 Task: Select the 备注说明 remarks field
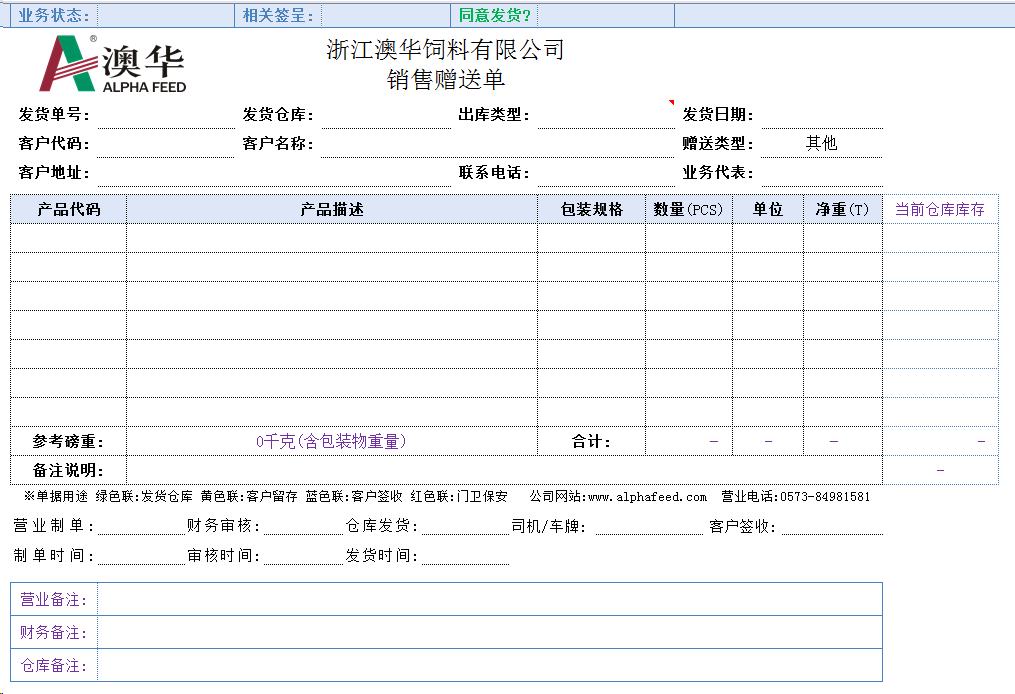(x=504, y=470)
